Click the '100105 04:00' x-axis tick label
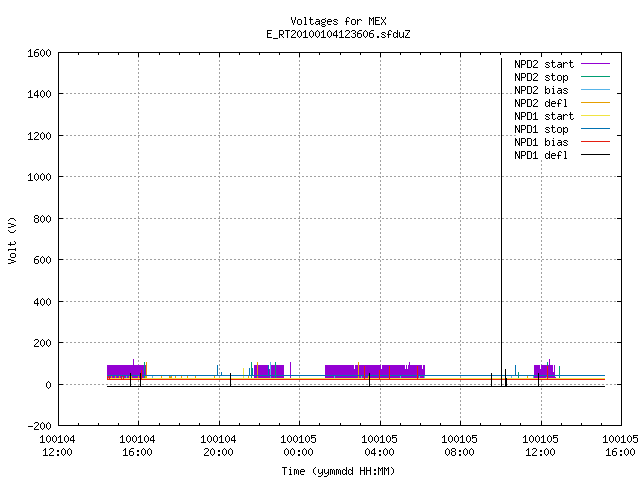The height and width of the screenshot is (480, 640). 379,446
